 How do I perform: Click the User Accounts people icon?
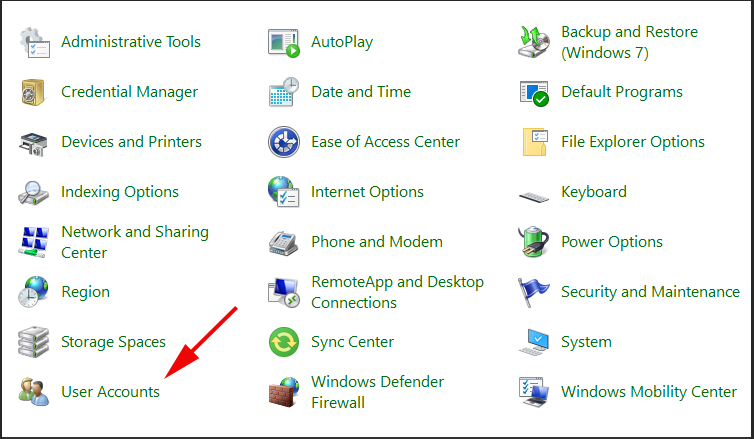[x=34, y=392]
